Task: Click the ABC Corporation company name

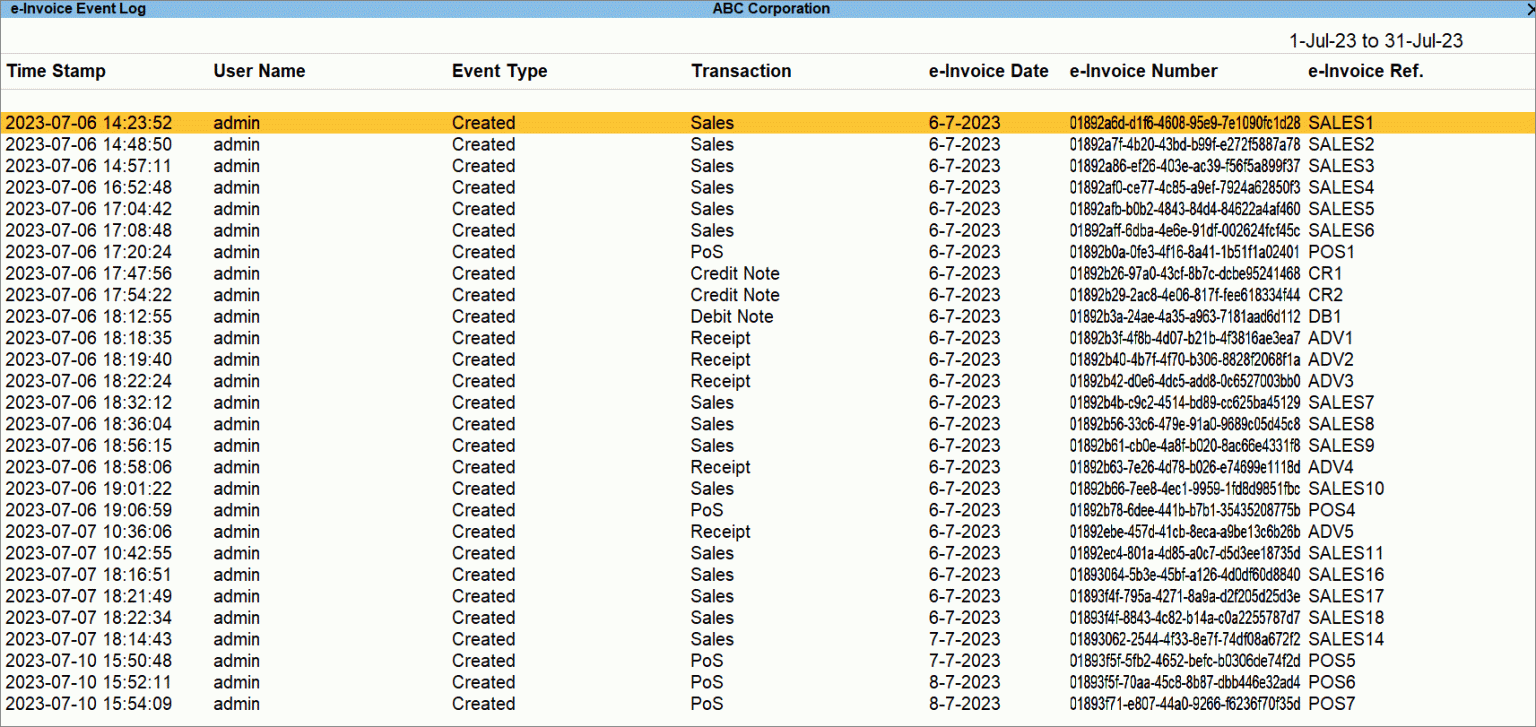Action: pyautogui.click(x=771, y=8)
